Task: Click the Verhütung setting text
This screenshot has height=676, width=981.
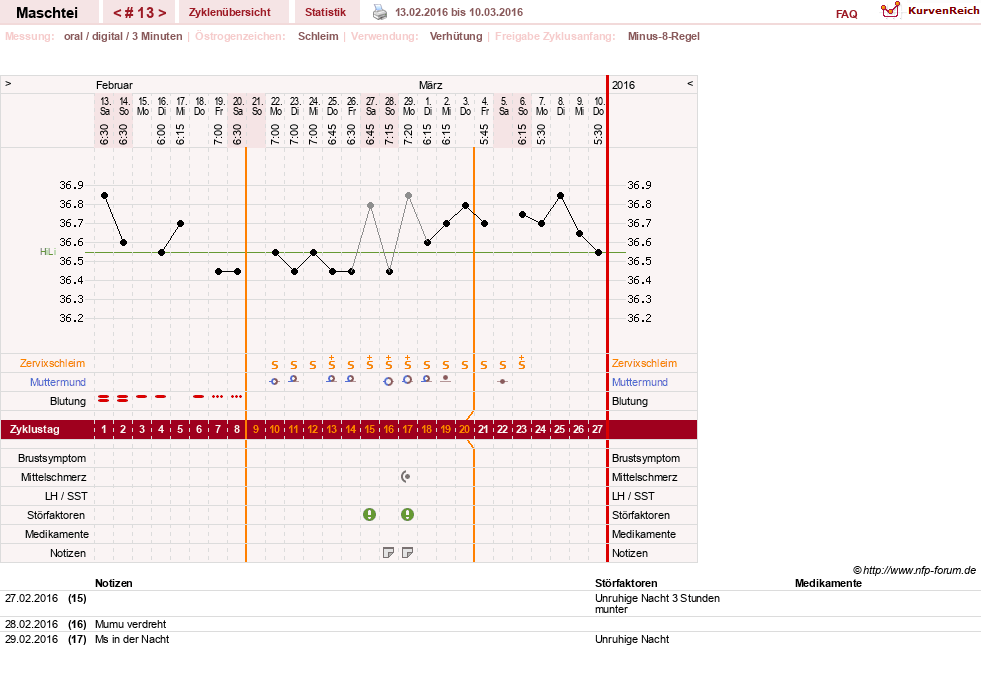Action: [x=456, y=36]
